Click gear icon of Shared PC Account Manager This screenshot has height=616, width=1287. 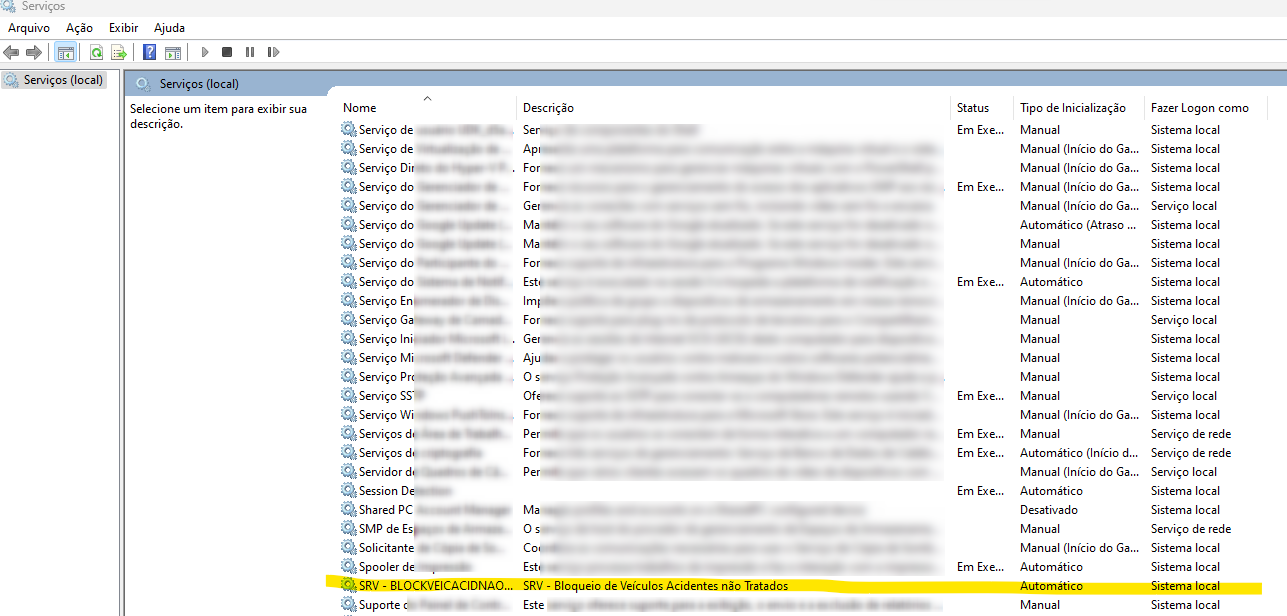[348, 510]
